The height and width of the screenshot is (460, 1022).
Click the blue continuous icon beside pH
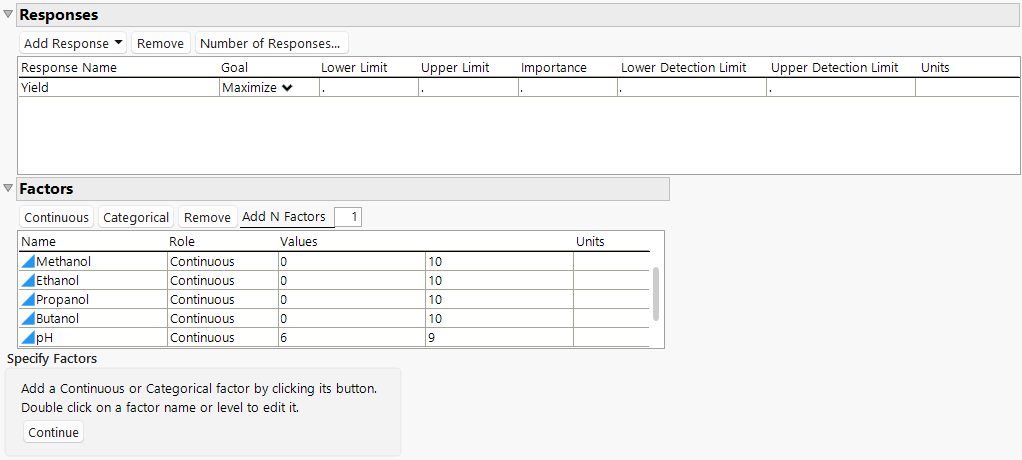point(27,338)
